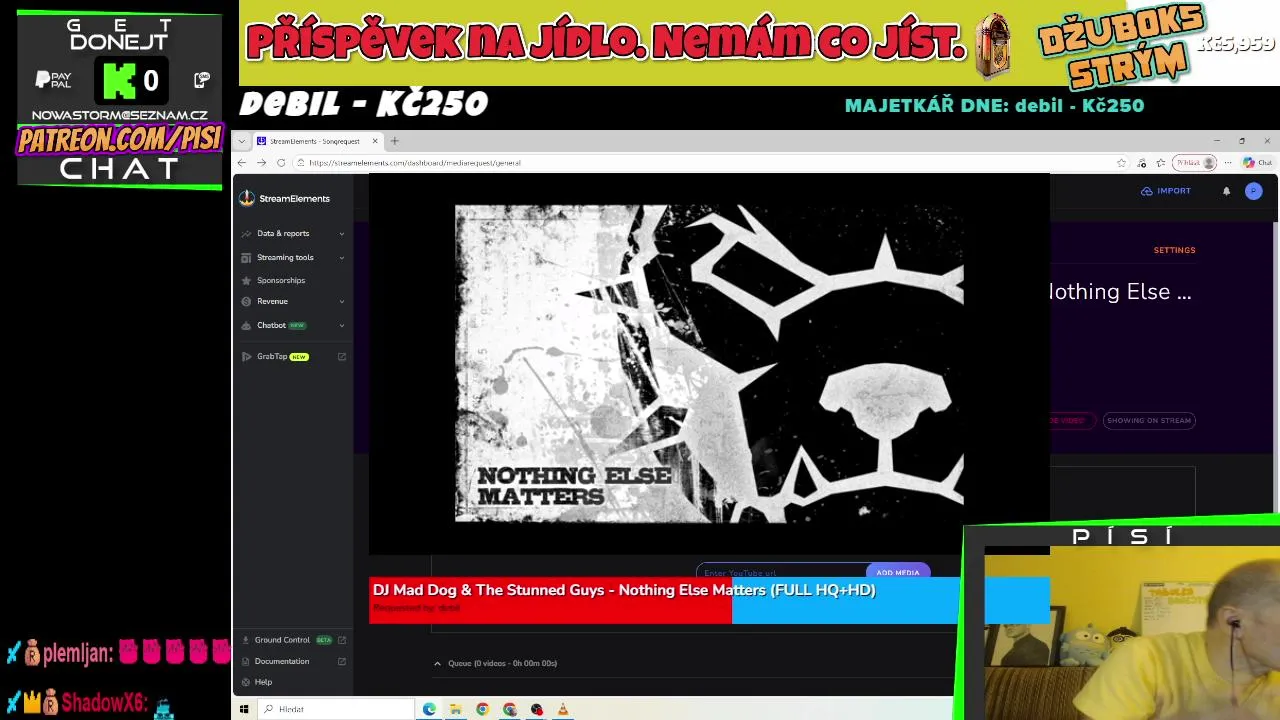Select StreamElements - Songrequest tab

[314, 141]
